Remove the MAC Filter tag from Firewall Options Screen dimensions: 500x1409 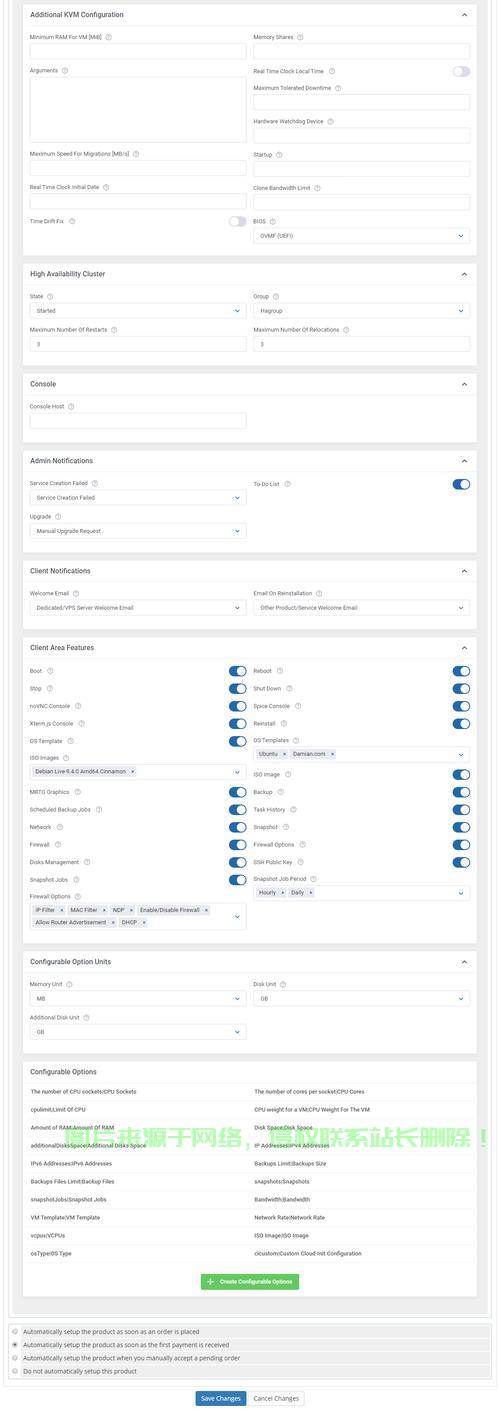(104, 910)
